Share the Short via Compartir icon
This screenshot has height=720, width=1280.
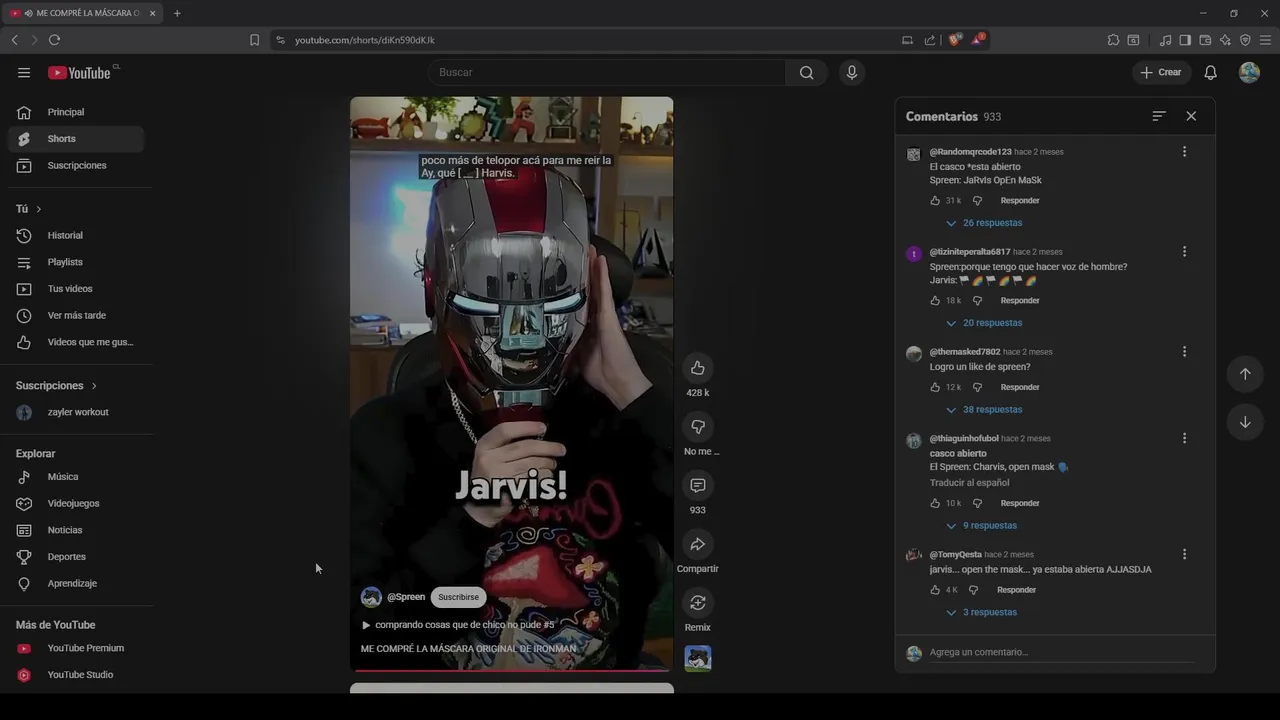(x=698, y=544)
